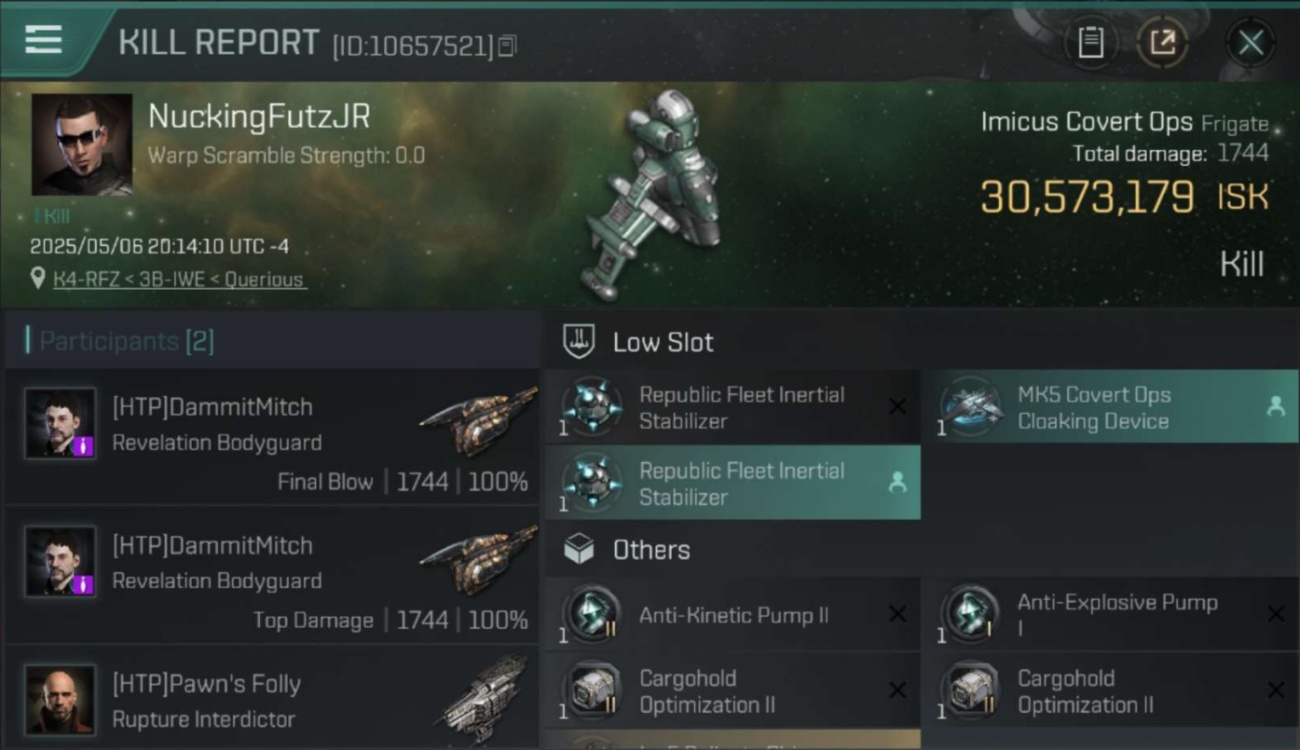
Task: Open Pawn's Folly participant entry
Action: point(272,699)
